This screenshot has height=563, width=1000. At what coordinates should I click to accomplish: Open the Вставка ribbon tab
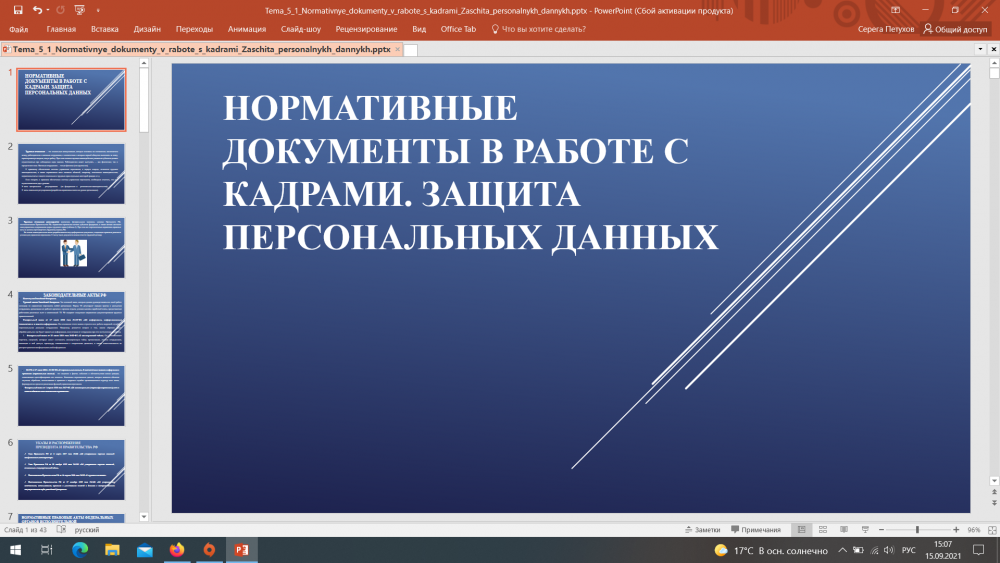pyautogui.click(x=105, y=29)
